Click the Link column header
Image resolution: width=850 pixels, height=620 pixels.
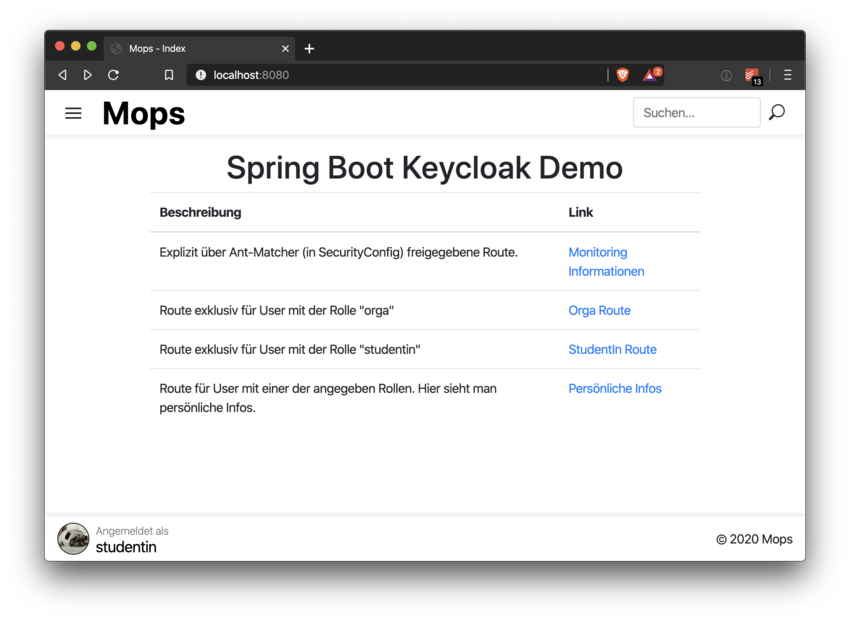click(581, 212)
